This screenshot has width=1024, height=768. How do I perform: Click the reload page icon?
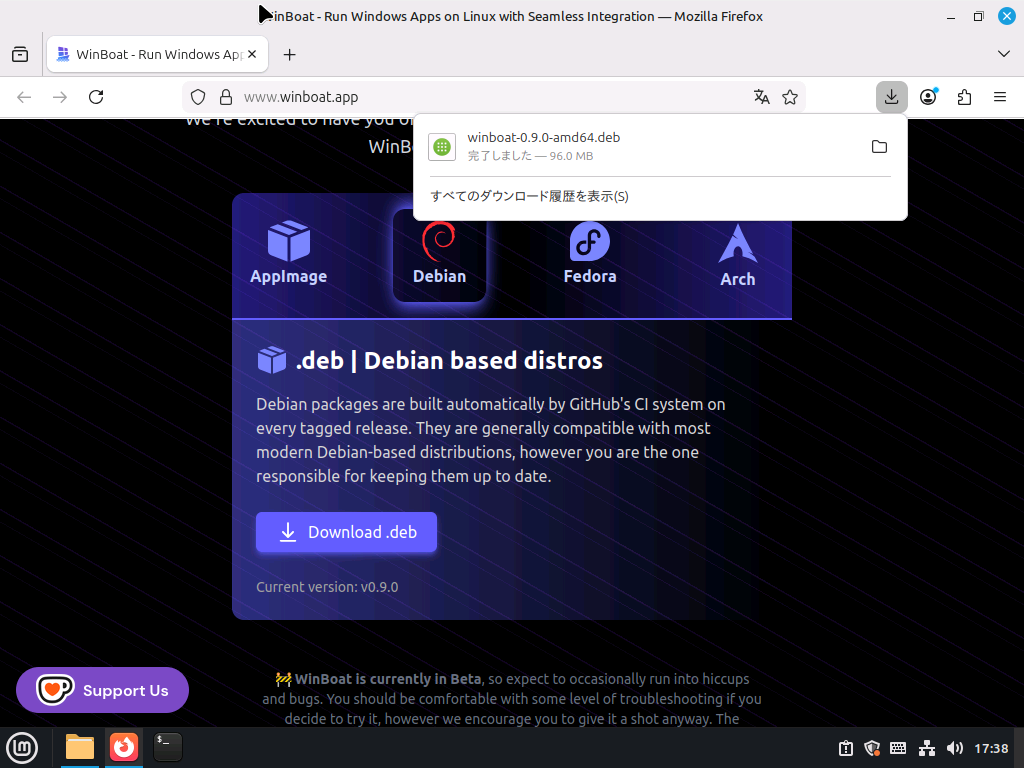tap(96, 97)
